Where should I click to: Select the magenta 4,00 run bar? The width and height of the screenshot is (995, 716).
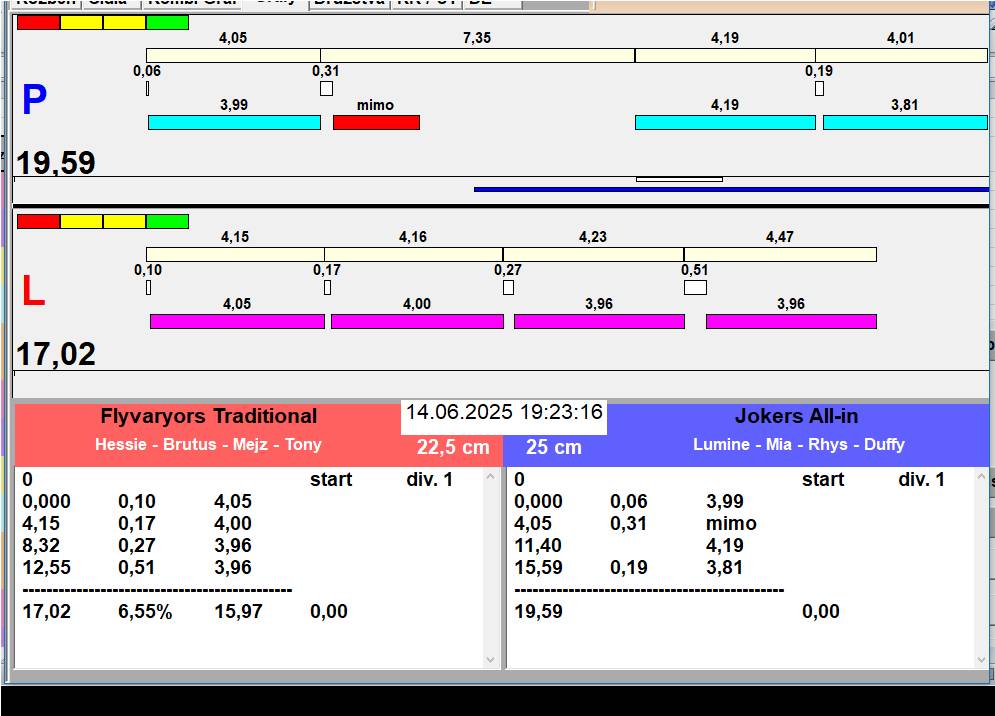[417, 321]
